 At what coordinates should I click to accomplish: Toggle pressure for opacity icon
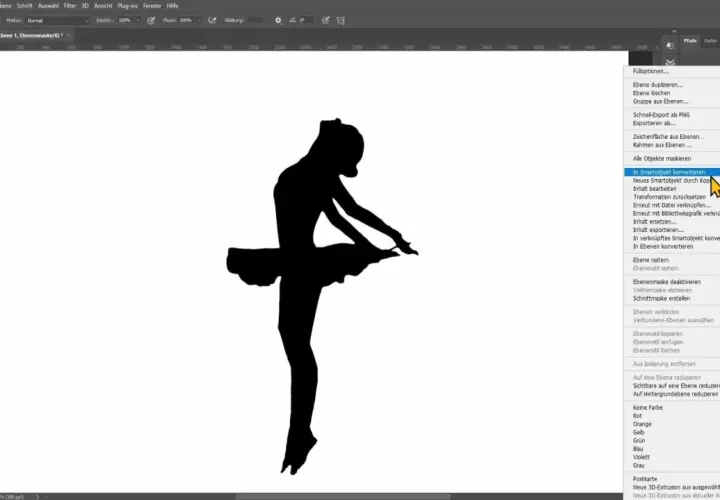tap(151, 21)
